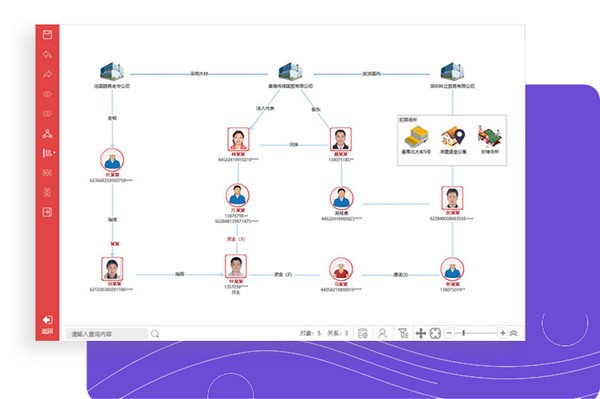The height and width of the screenshot is (399, 600).
Task: Click the person icon in bottom toolbar
Action: click(382, 333)
